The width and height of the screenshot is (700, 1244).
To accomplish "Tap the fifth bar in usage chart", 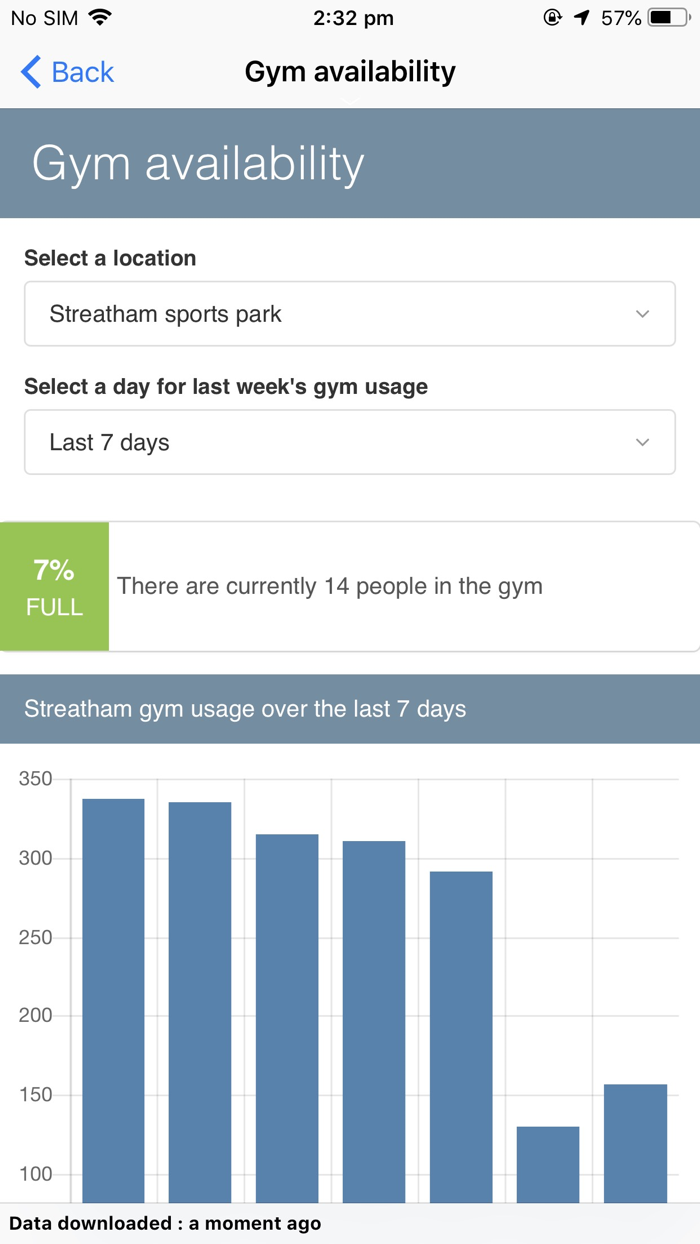I will (x=461, y=1040).
